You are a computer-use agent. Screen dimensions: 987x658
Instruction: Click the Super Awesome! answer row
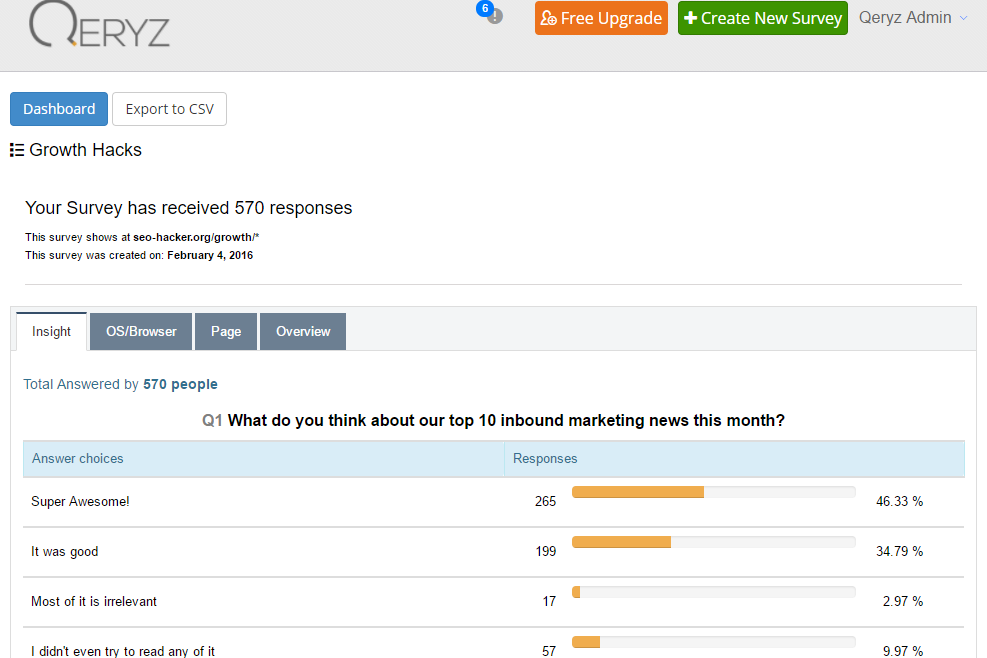tap(80, 501)
